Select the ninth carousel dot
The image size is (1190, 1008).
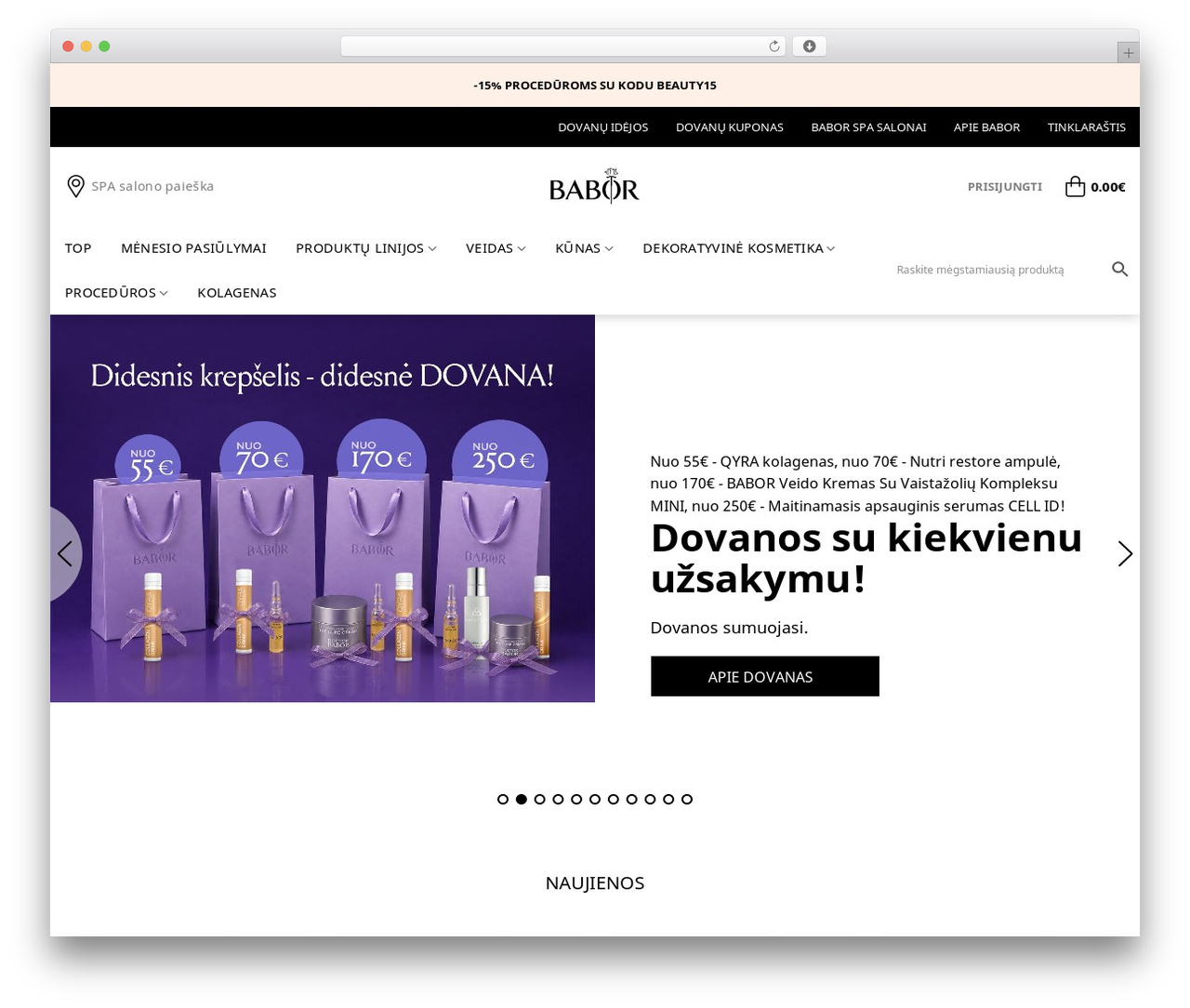point(650,799)
